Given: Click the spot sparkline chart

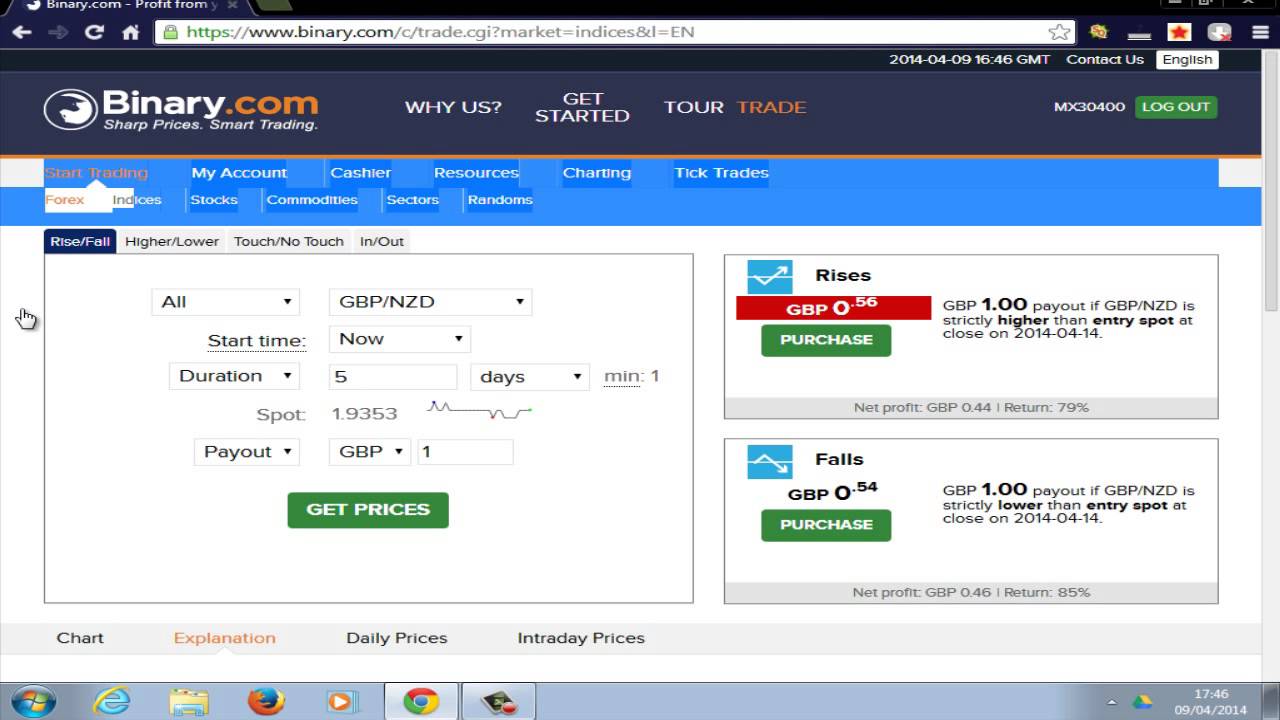Looking at the screenshot, I should tap(479, 409).
